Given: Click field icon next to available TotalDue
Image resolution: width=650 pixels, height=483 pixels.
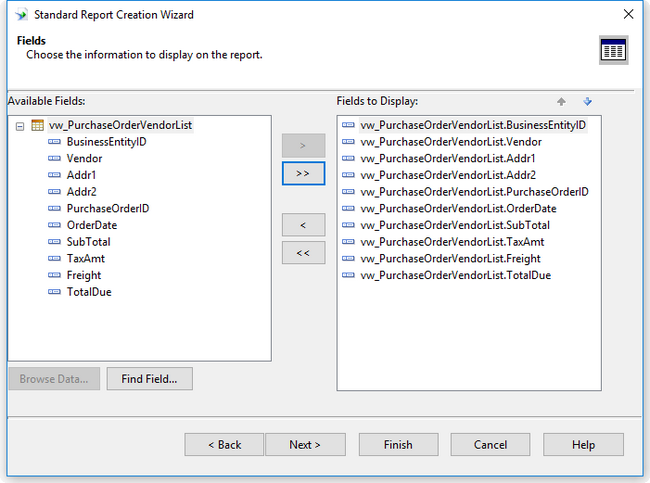Looking at the screenshot, I should point(54,292).
